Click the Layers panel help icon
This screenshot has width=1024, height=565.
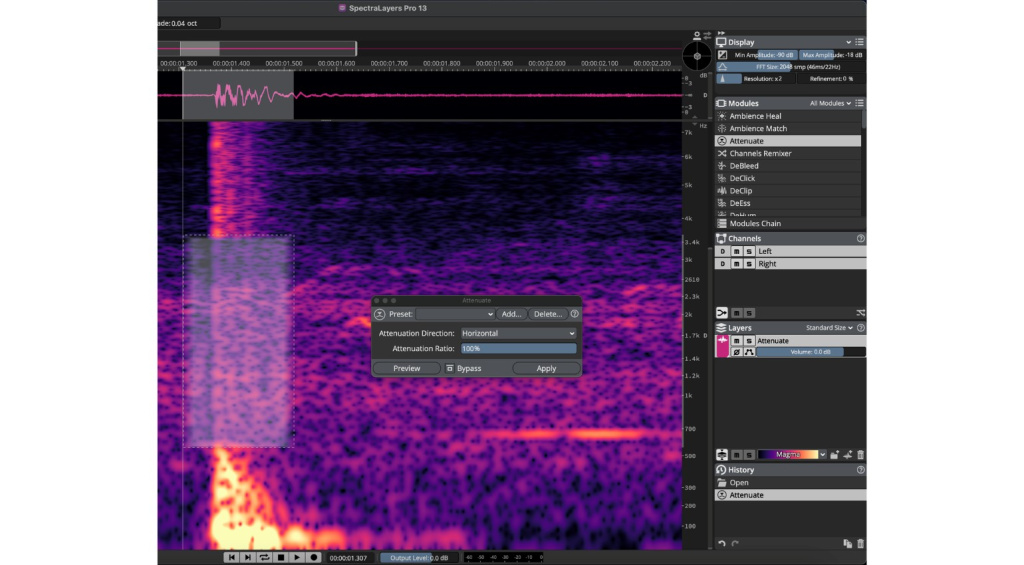[x=861, y=328]
